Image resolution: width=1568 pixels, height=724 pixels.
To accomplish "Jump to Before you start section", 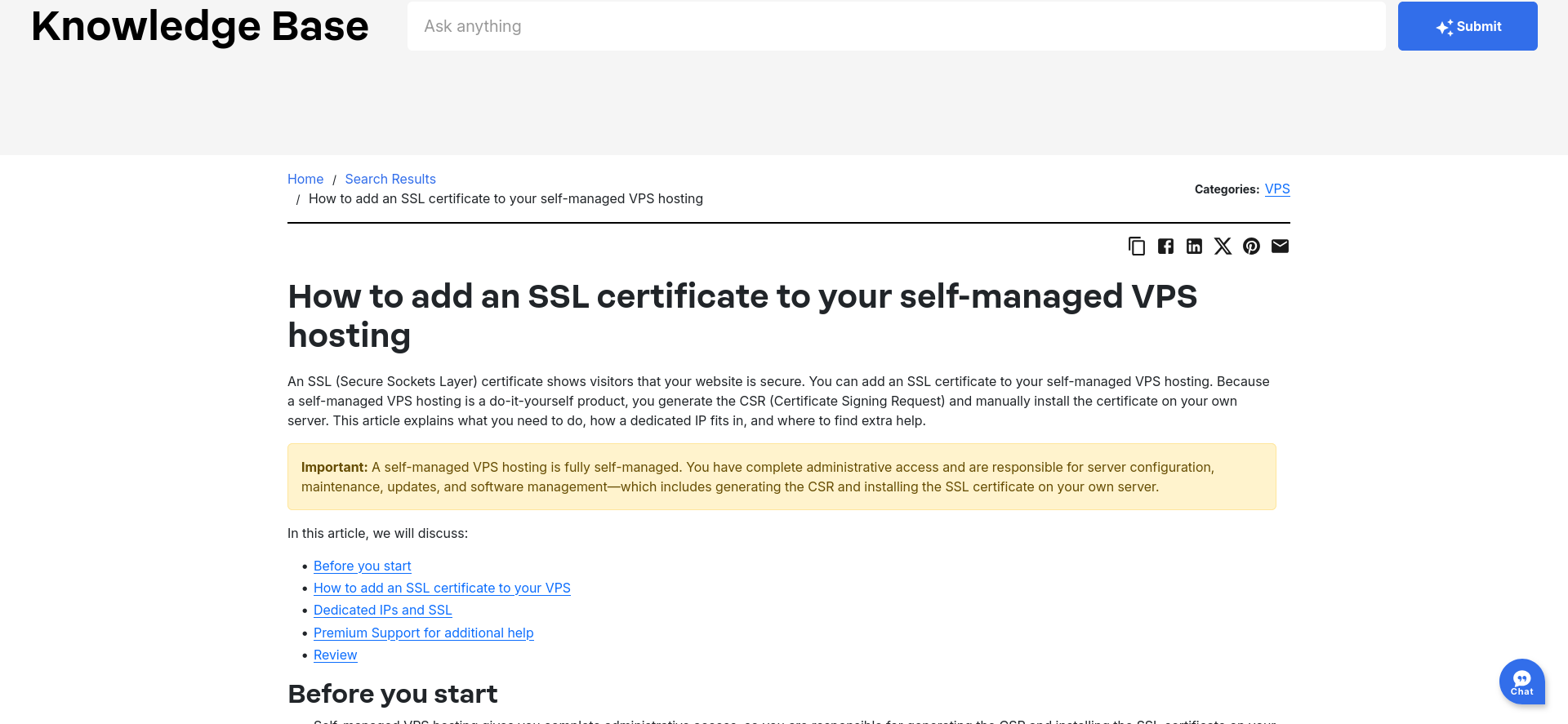I will pos(363,566).
